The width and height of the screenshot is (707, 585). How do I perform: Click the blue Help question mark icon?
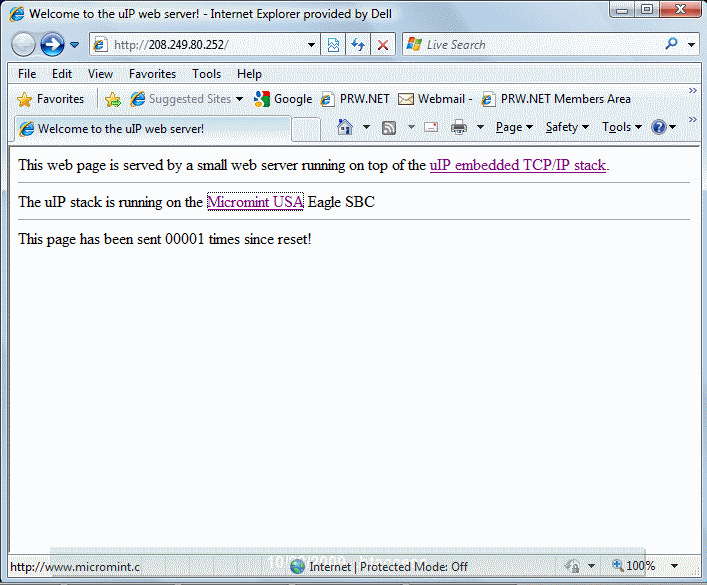pos(659,127)
